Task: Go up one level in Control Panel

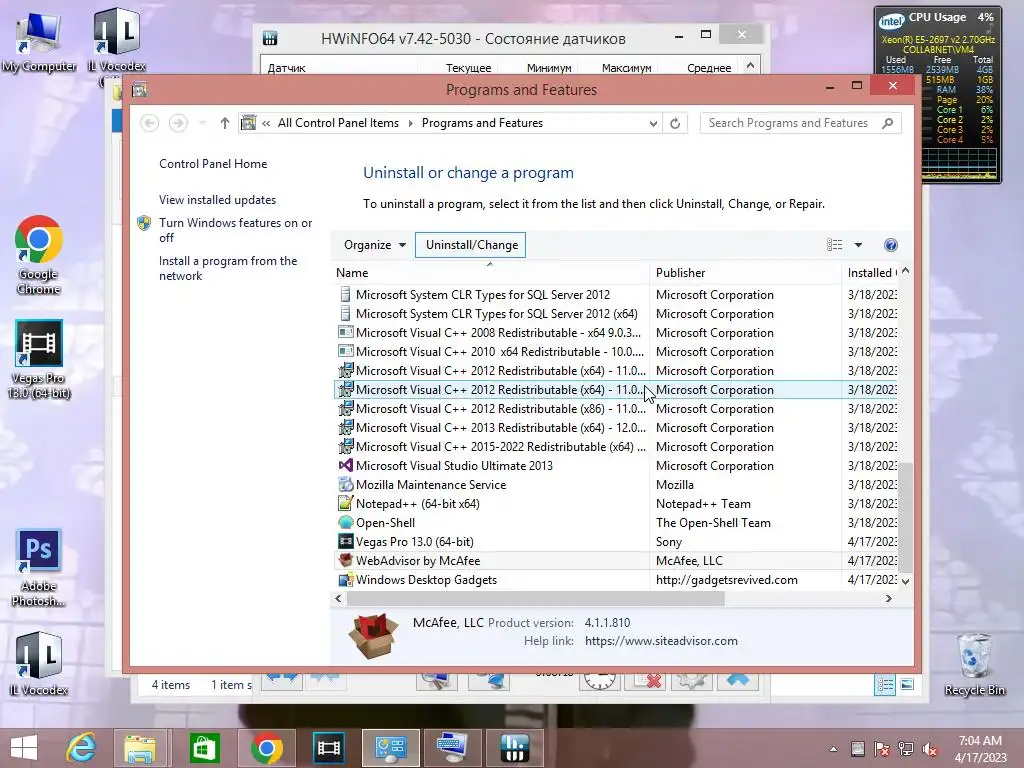Action: coord(225,123)
